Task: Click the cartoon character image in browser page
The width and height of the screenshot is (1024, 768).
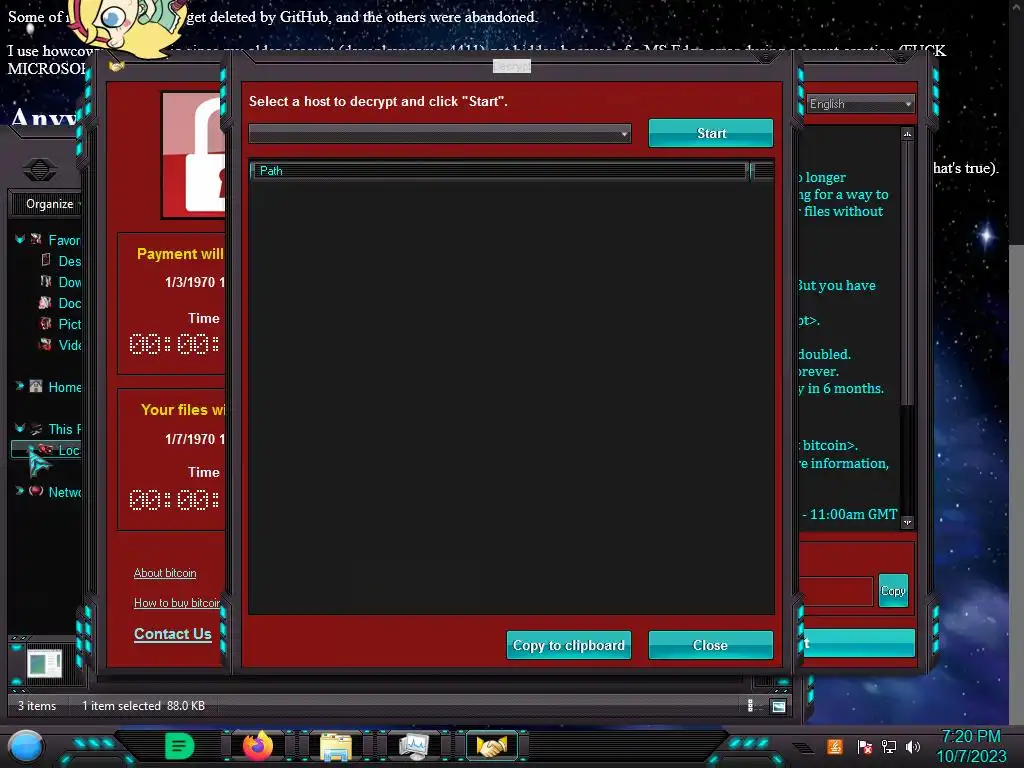Action: point(125,26)
